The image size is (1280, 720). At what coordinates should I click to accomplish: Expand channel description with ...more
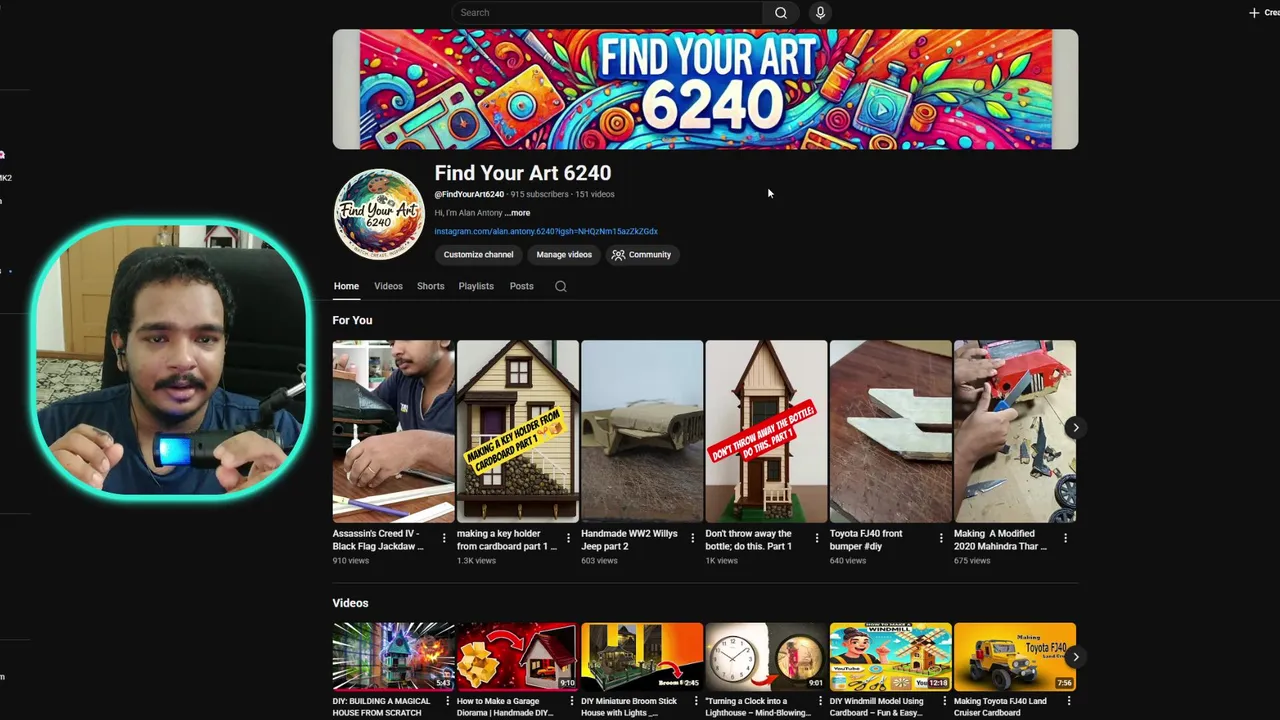[x=517, y=213]
